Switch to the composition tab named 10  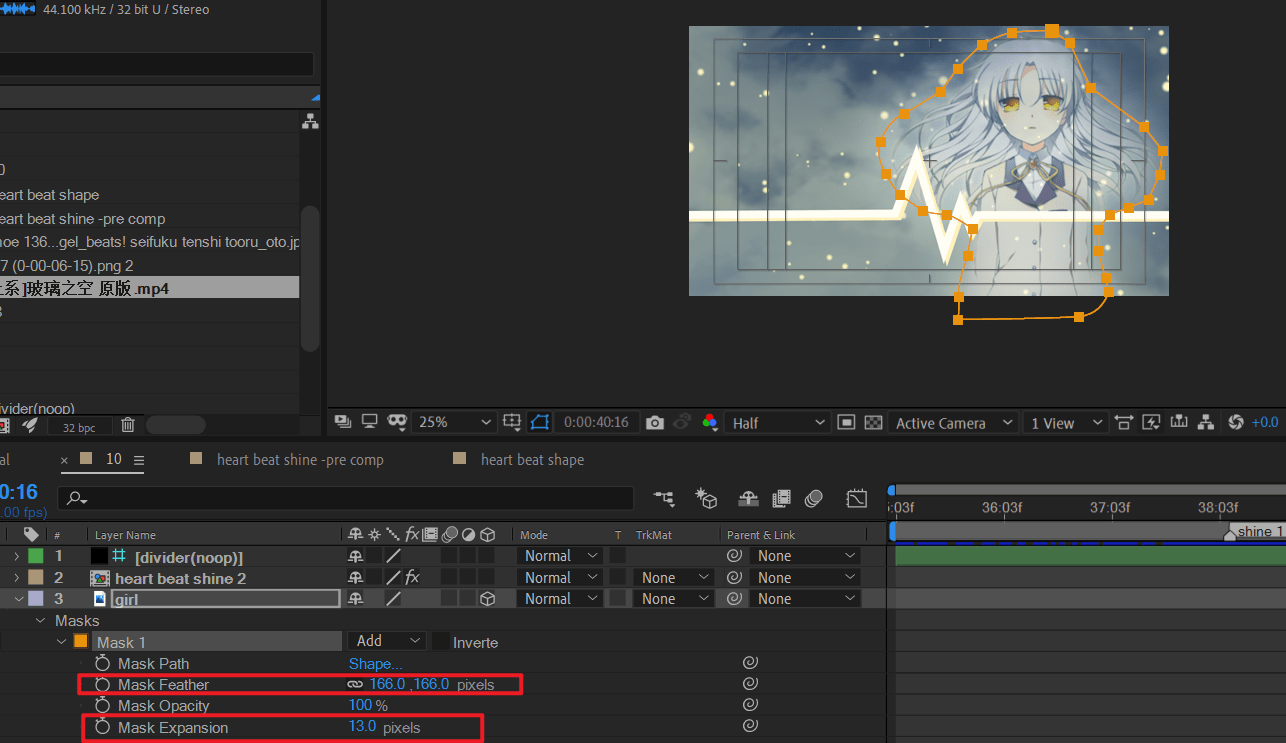tap(113, 460)
